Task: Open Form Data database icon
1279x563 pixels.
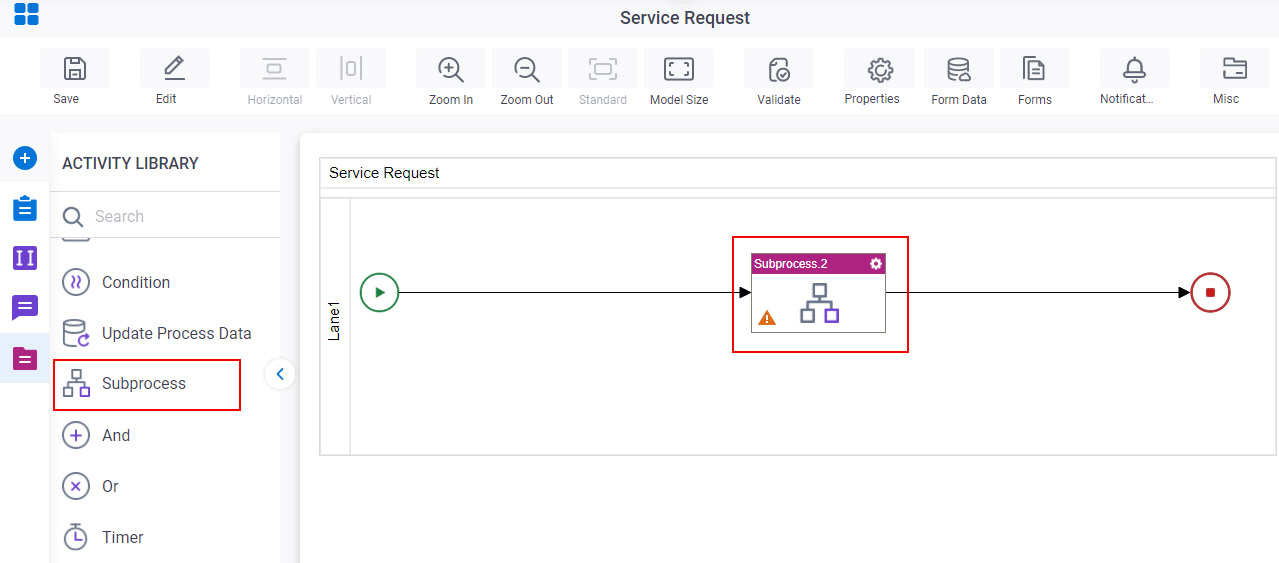Action: [959, 69]
